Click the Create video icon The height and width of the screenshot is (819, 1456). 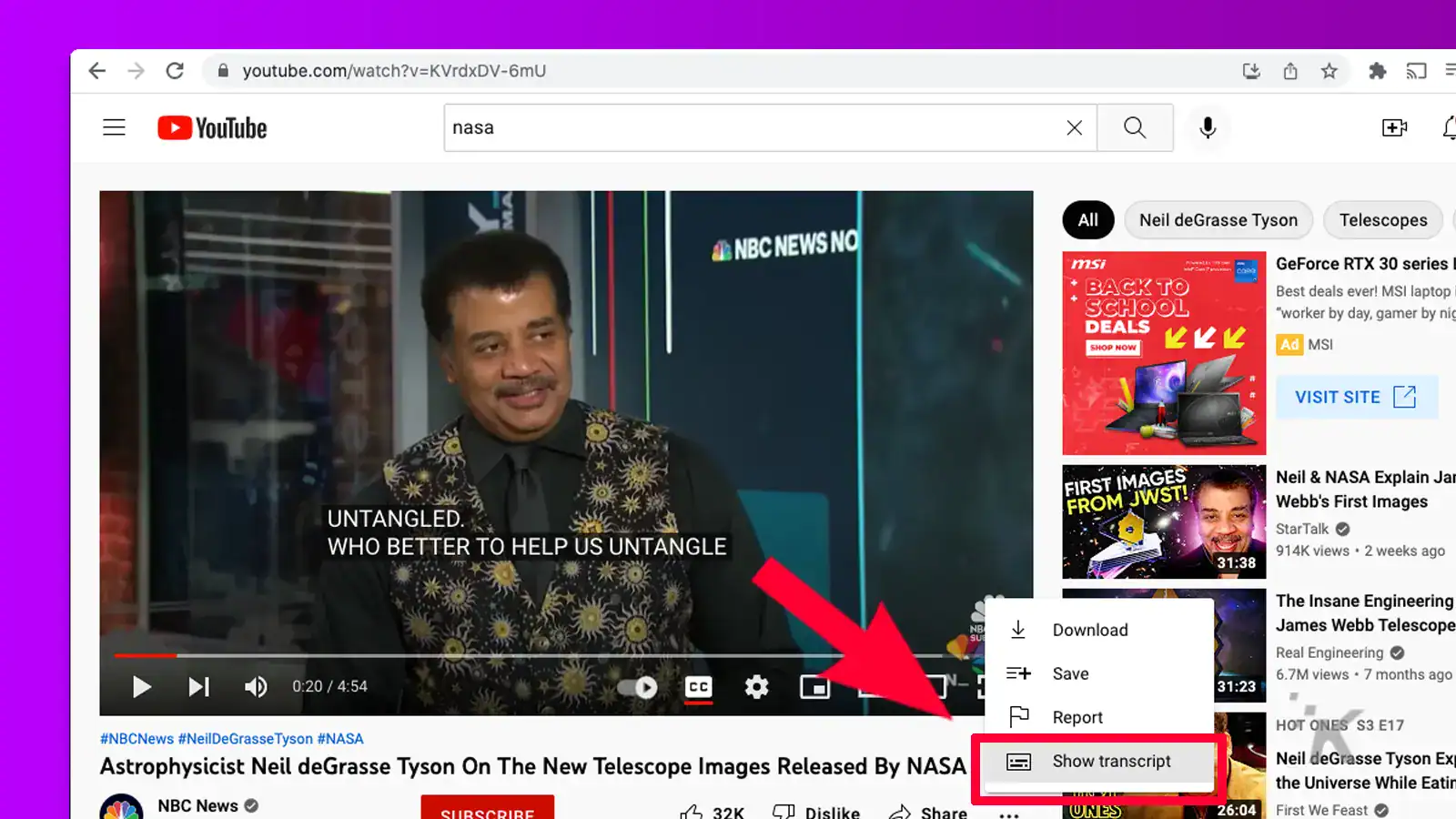1394,127
